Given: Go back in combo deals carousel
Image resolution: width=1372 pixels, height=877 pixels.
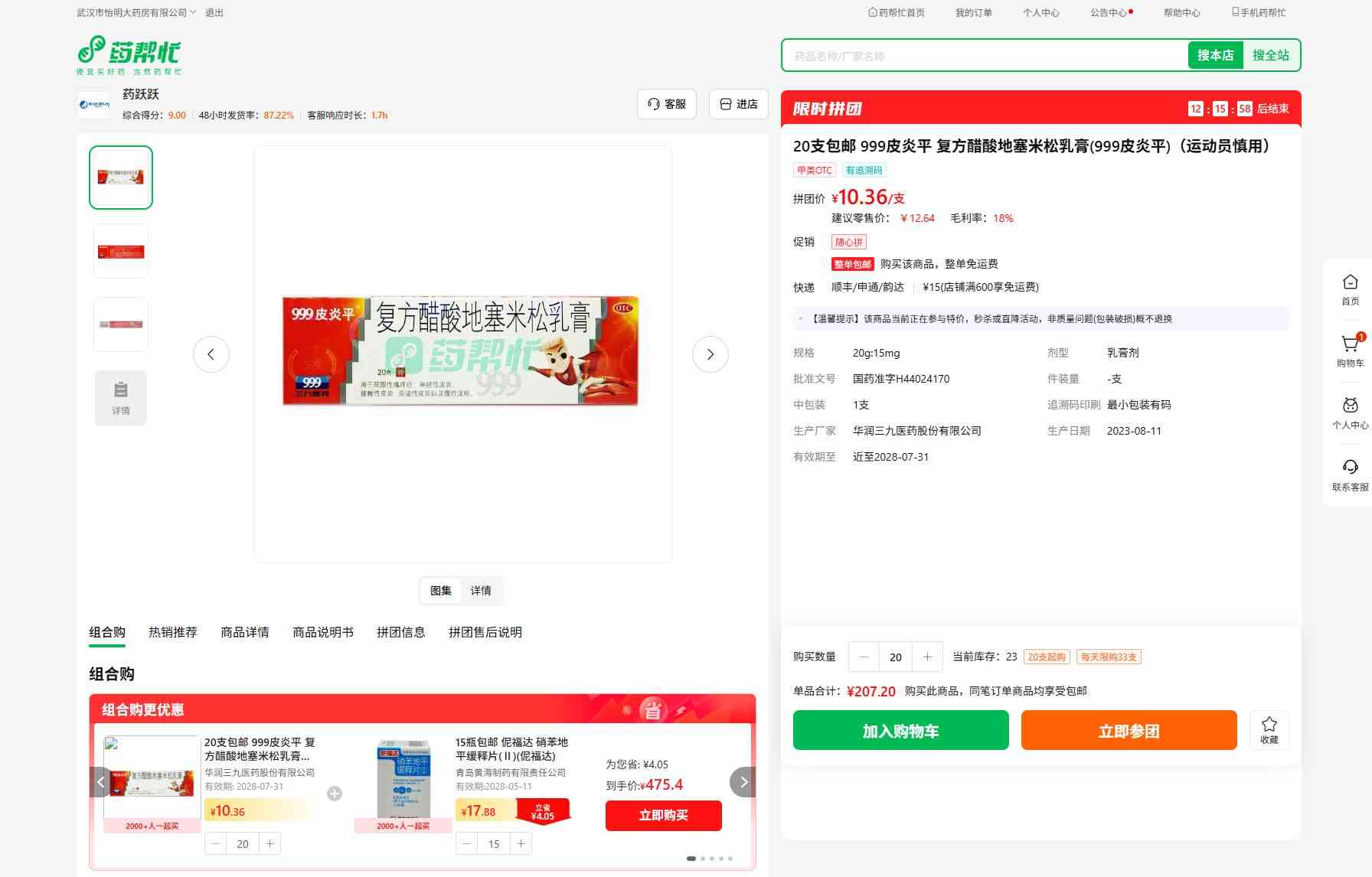Looking at the screenshot, I should [x=101, y=782].
